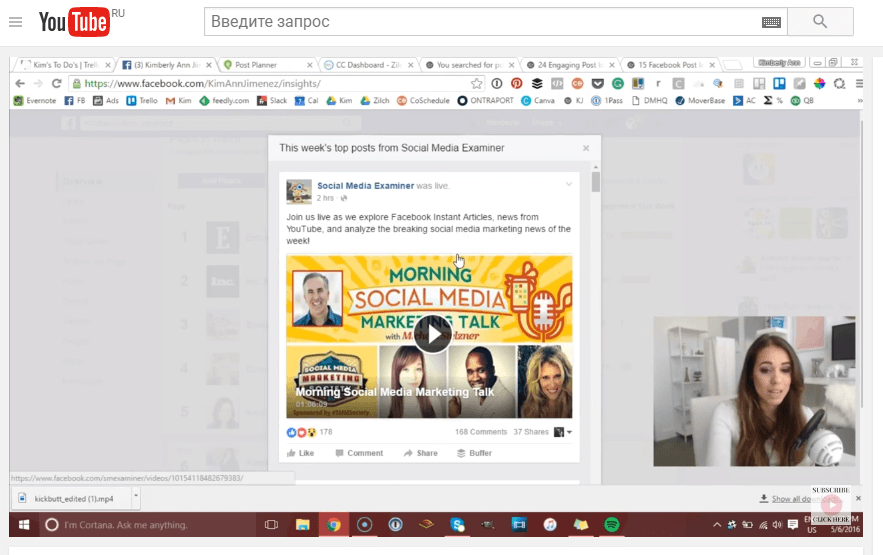Close the Post Planner tab
883x555 pixels.
(x=309, y=65)
